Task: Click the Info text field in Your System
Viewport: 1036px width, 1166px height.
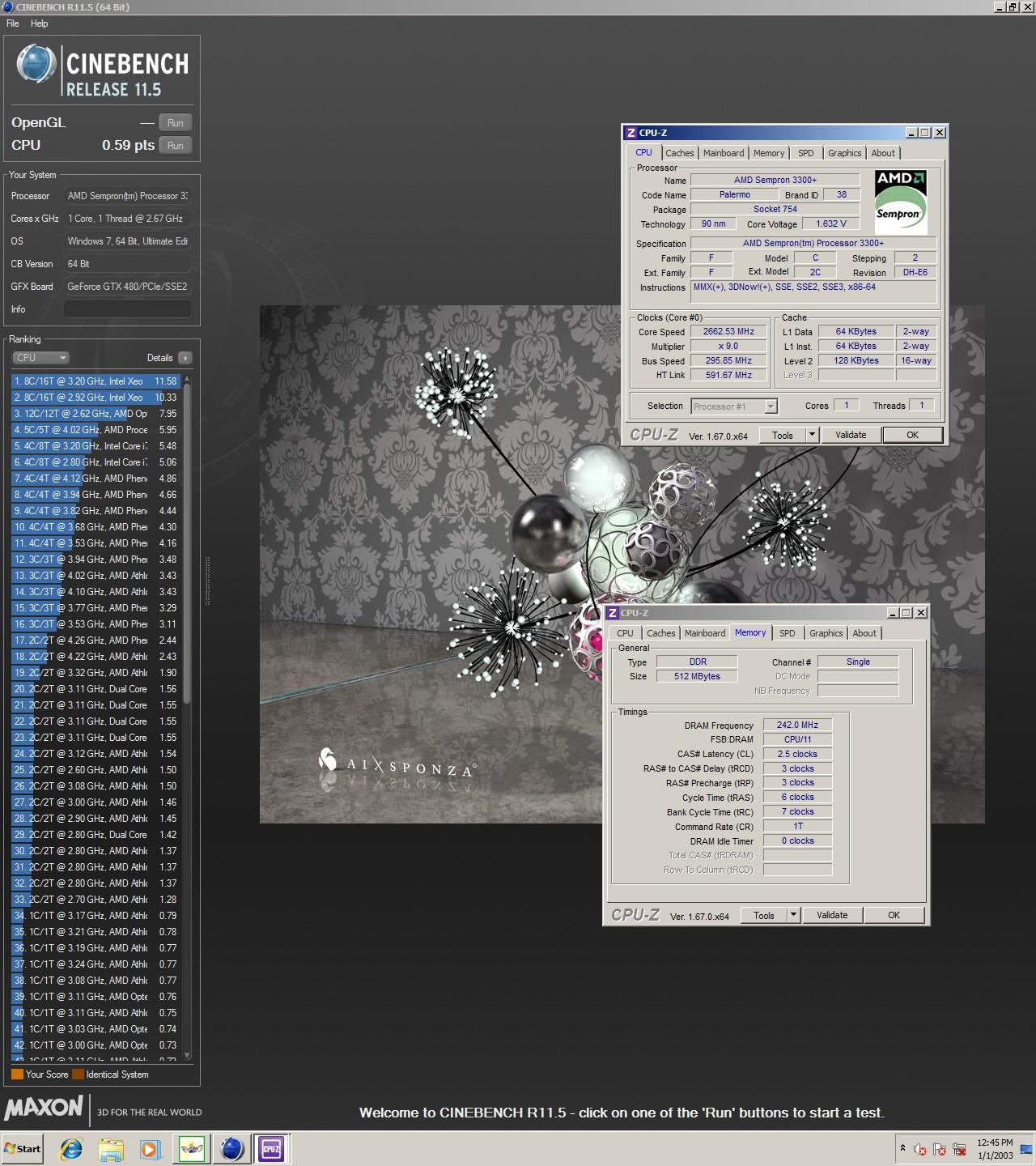Action: pyautogui.click(x=128, y=309)
